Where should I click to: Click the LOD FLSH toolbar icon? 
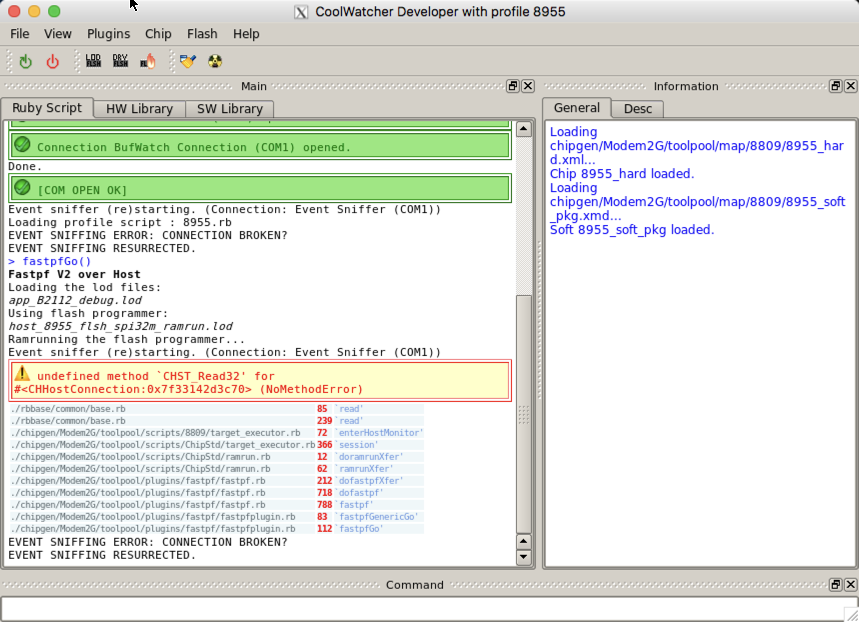(x=94, y=61)
